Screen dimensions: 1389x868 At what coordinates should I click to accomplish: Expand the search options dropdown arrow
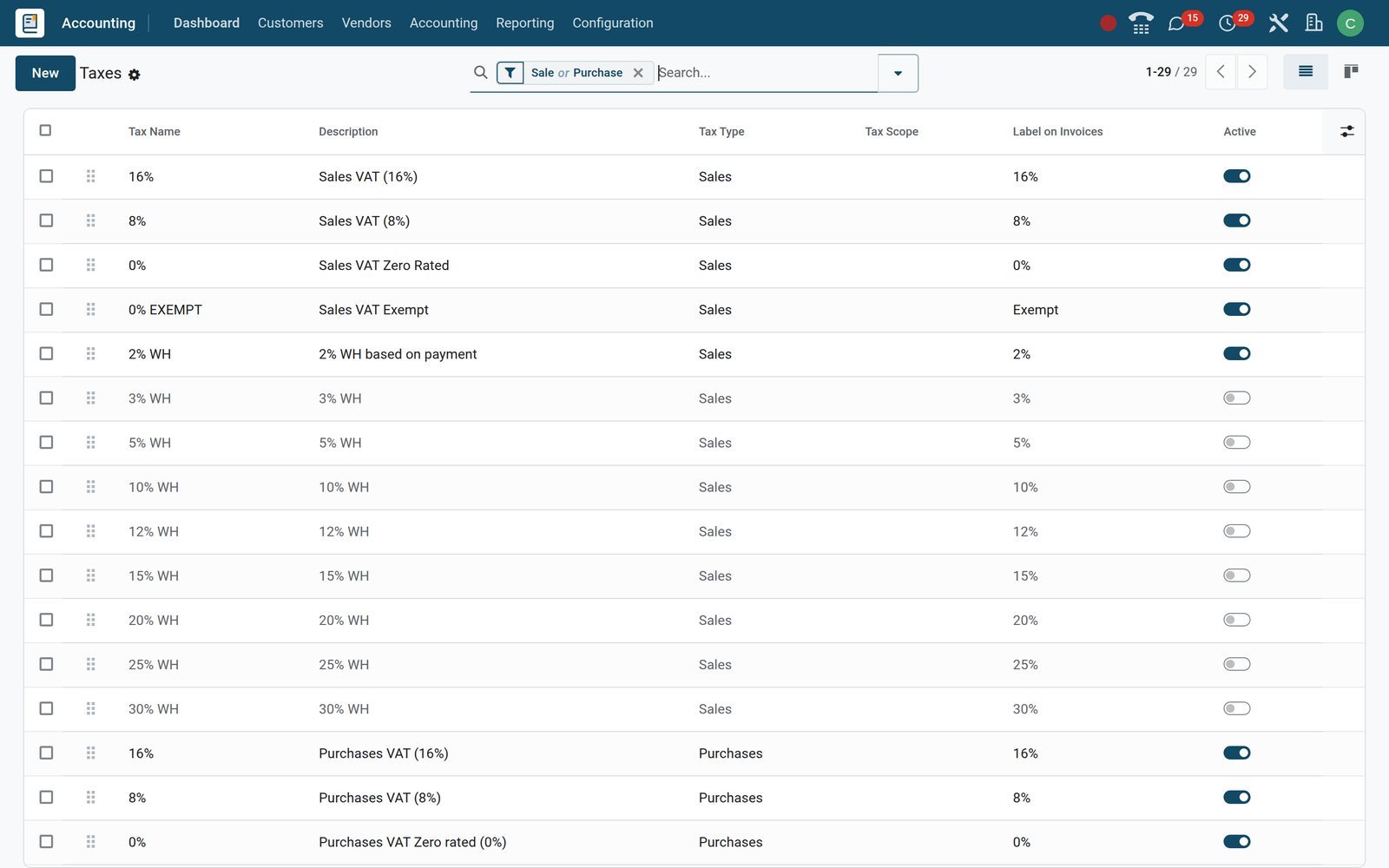pyautogui.click(x=899, y=73)
